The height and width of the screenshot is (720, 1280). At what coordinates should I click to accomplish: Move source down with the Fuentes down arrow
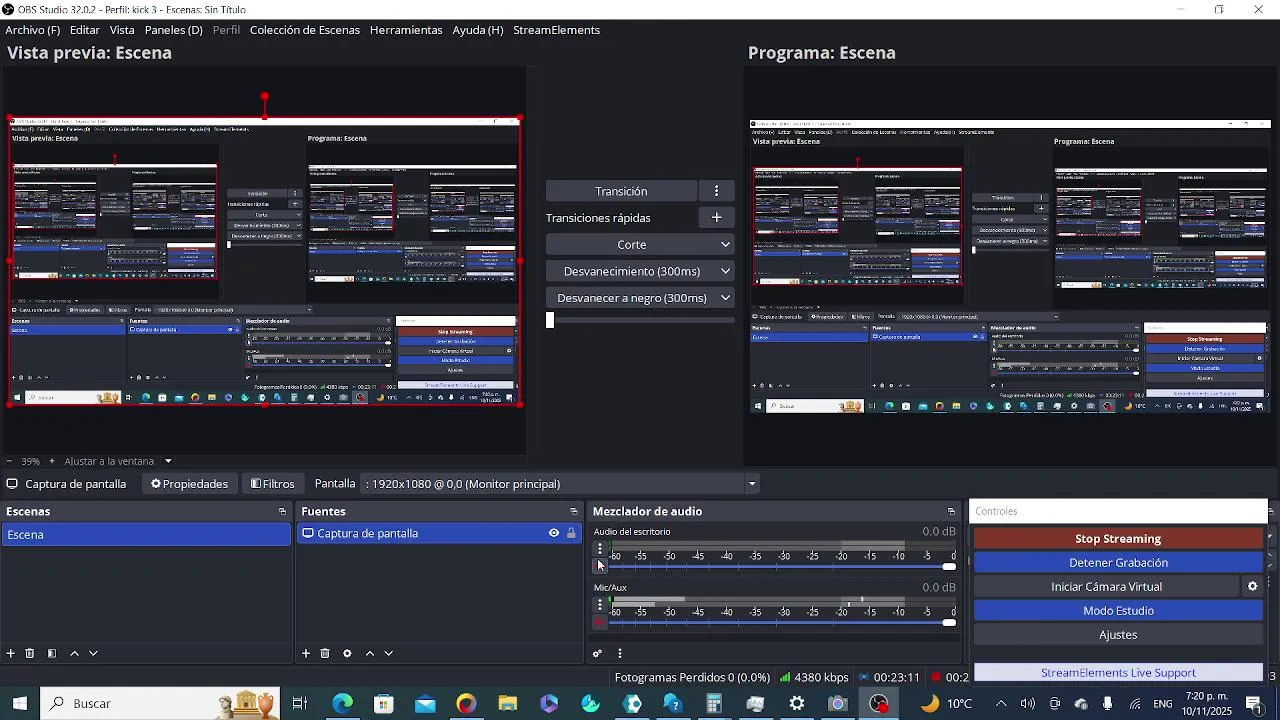pos(389,653)
